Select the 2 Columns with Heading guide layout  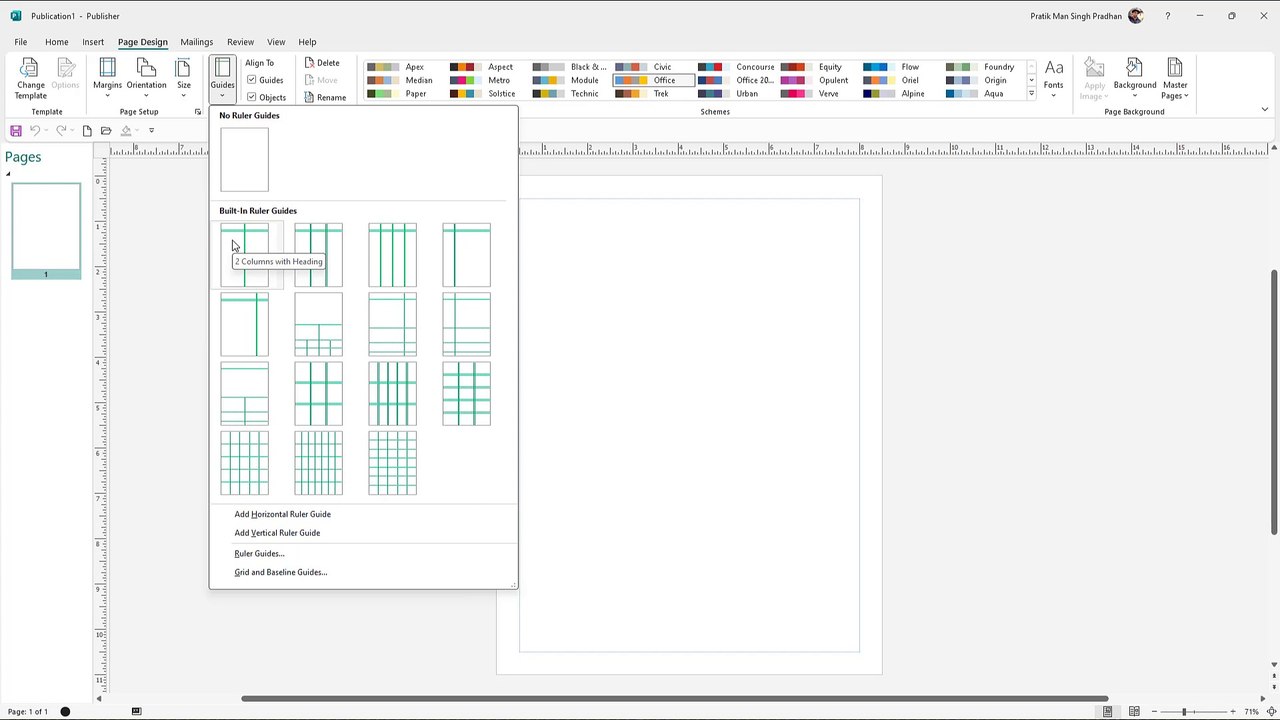pyautogui.click(x=245, y=255)
